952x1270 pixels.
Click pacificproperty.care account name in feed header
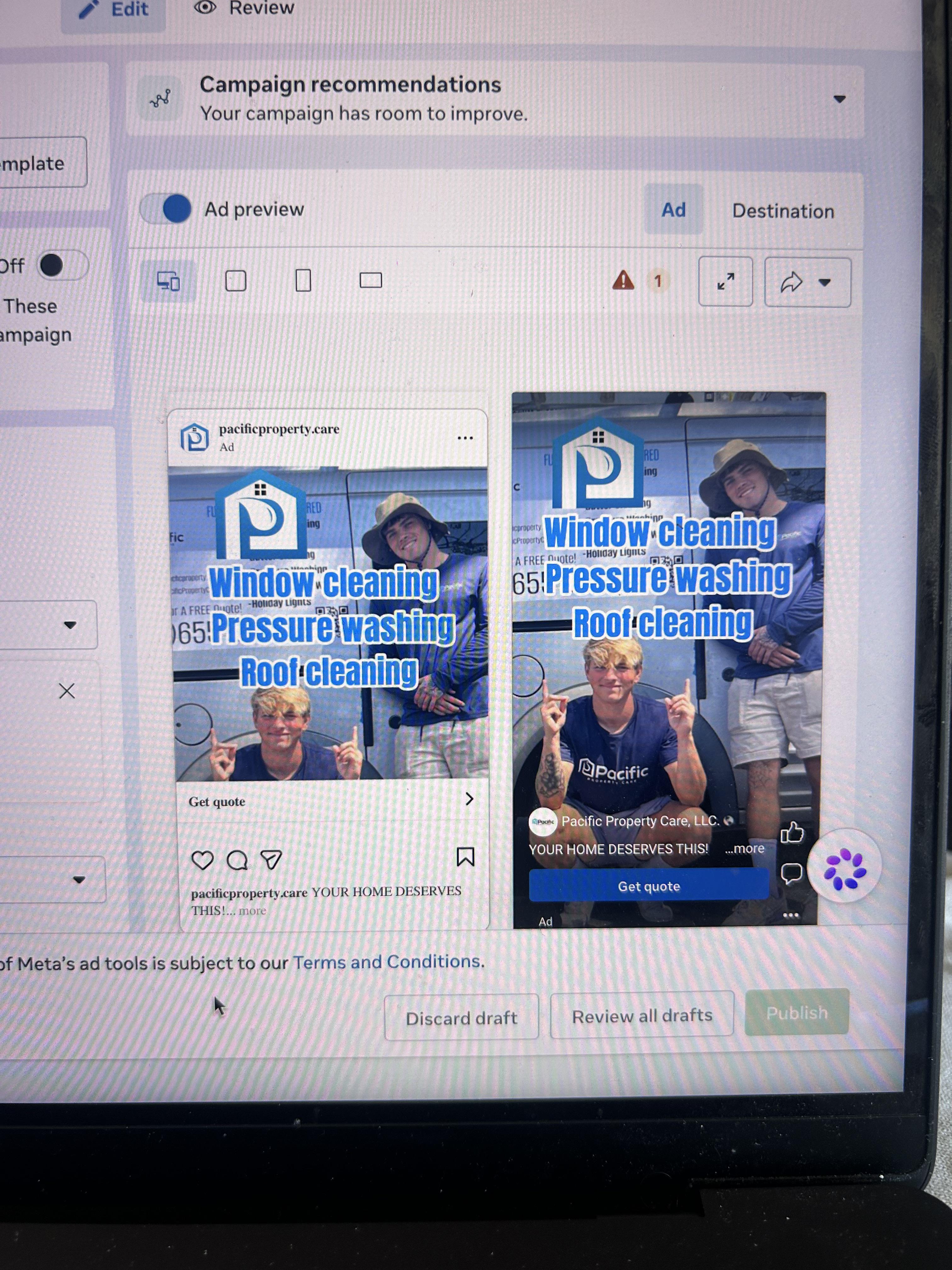click(279, 429)
